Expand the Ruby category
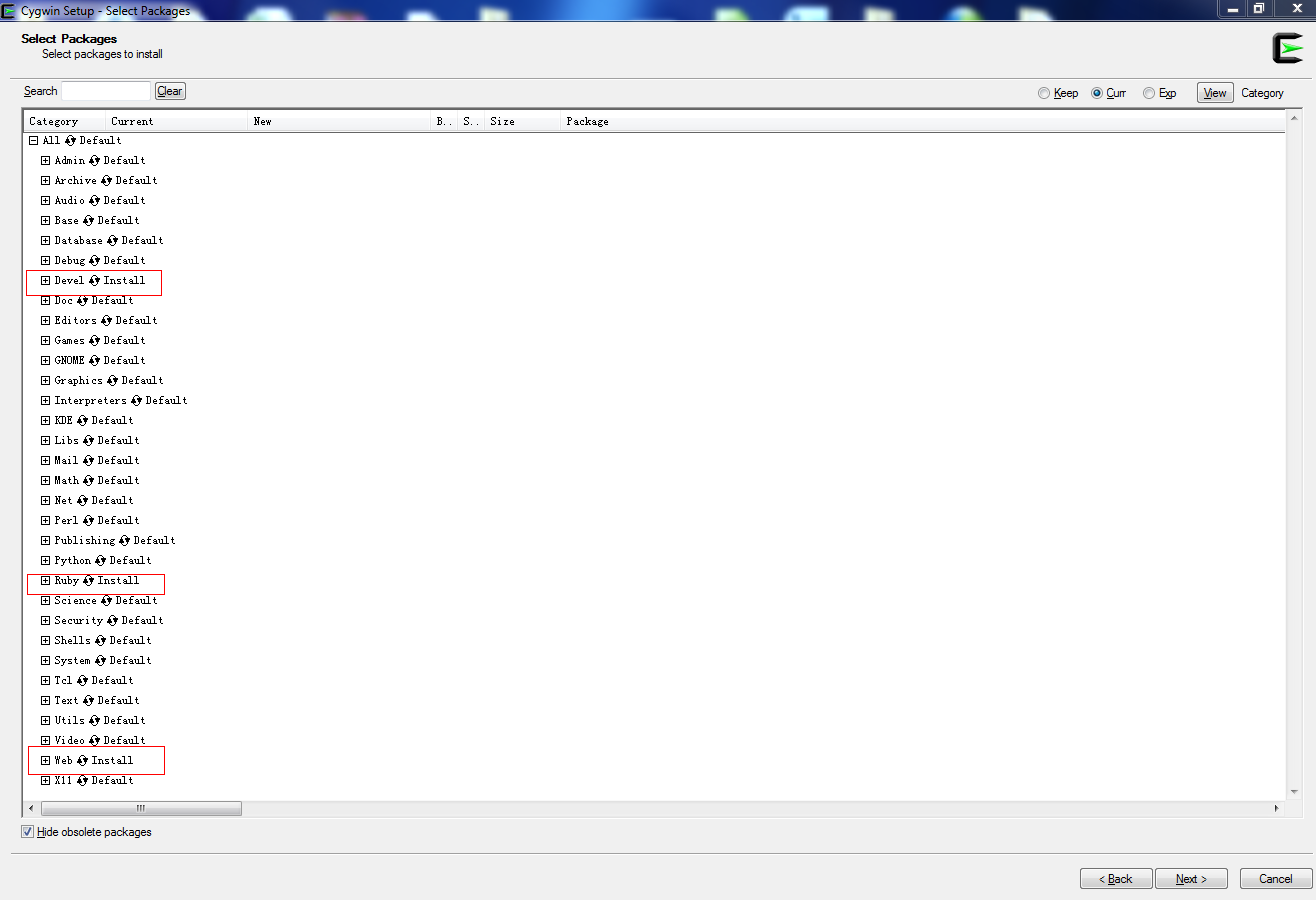This screenshot has width=1316, height=900. pos(46,581)
